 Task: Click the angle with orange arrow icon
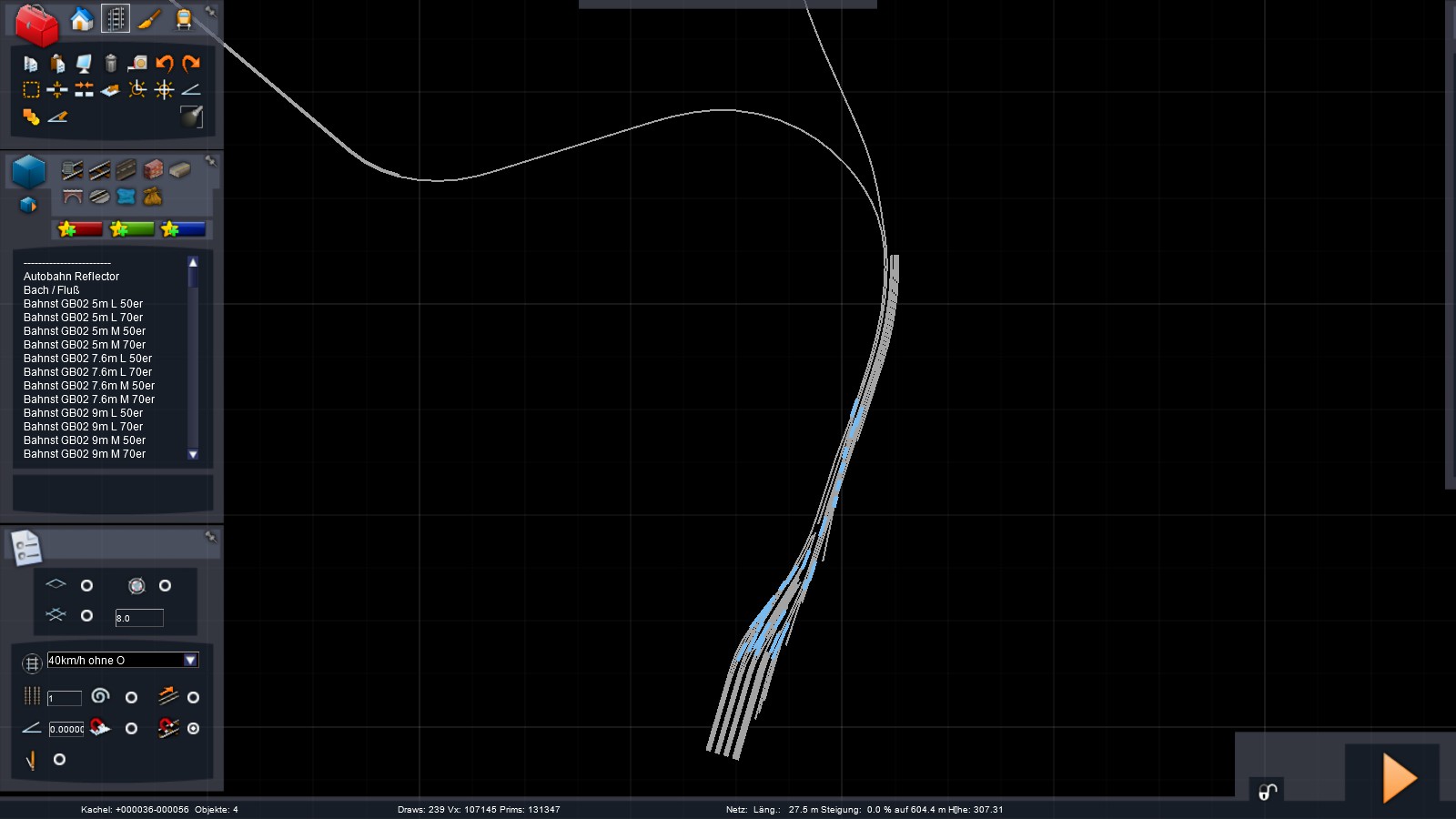pos(57,116)
